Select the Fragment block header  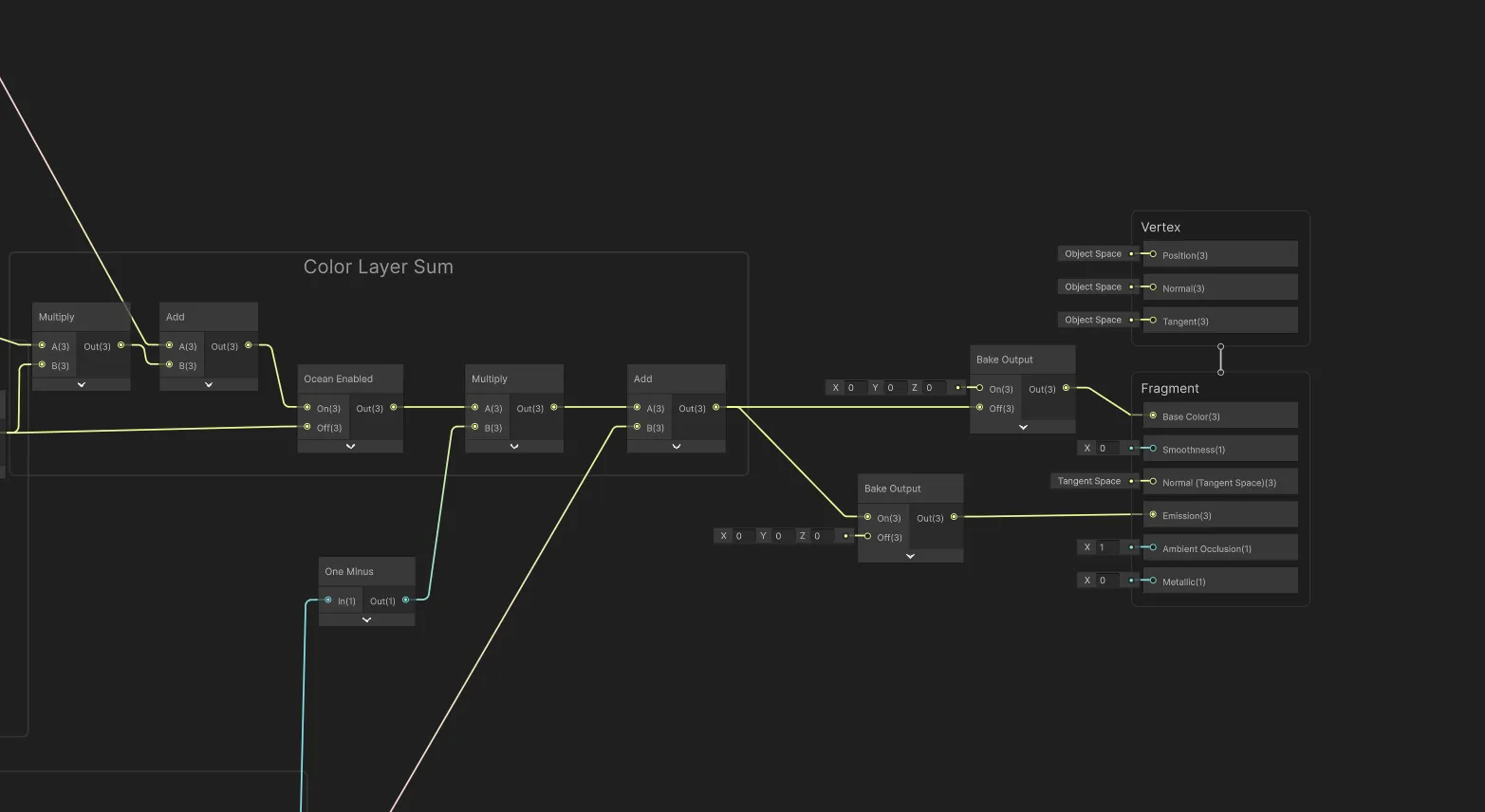coord(1170,389)
